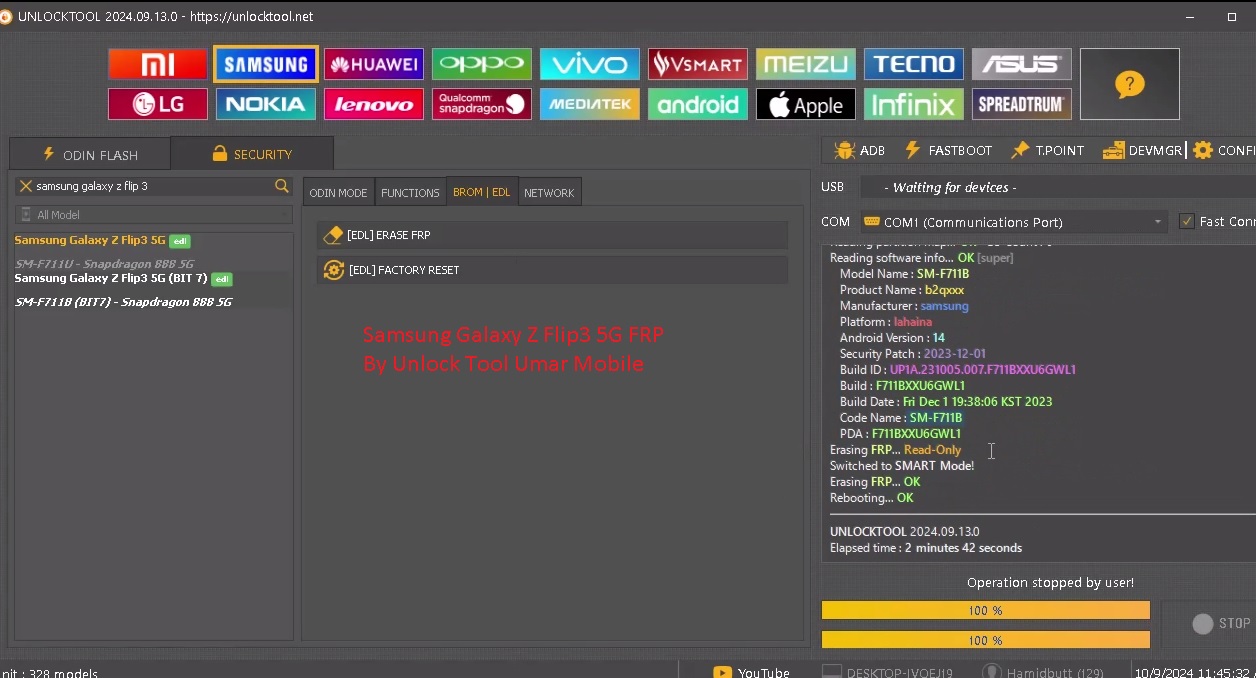Open the USB waiting for devices dropdown

point(1057,187)
